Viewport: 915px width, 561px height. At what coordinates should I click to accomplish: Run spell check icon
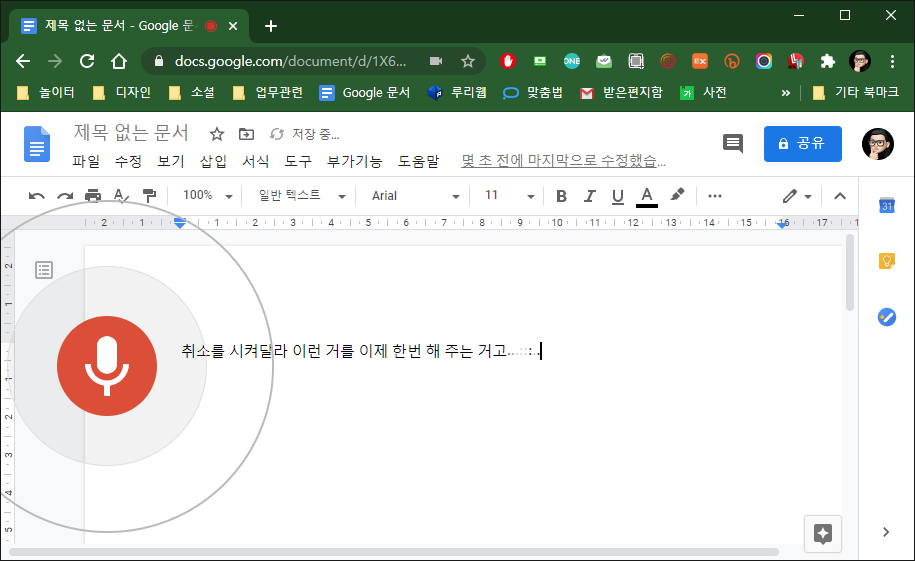[x=121, y=196]
